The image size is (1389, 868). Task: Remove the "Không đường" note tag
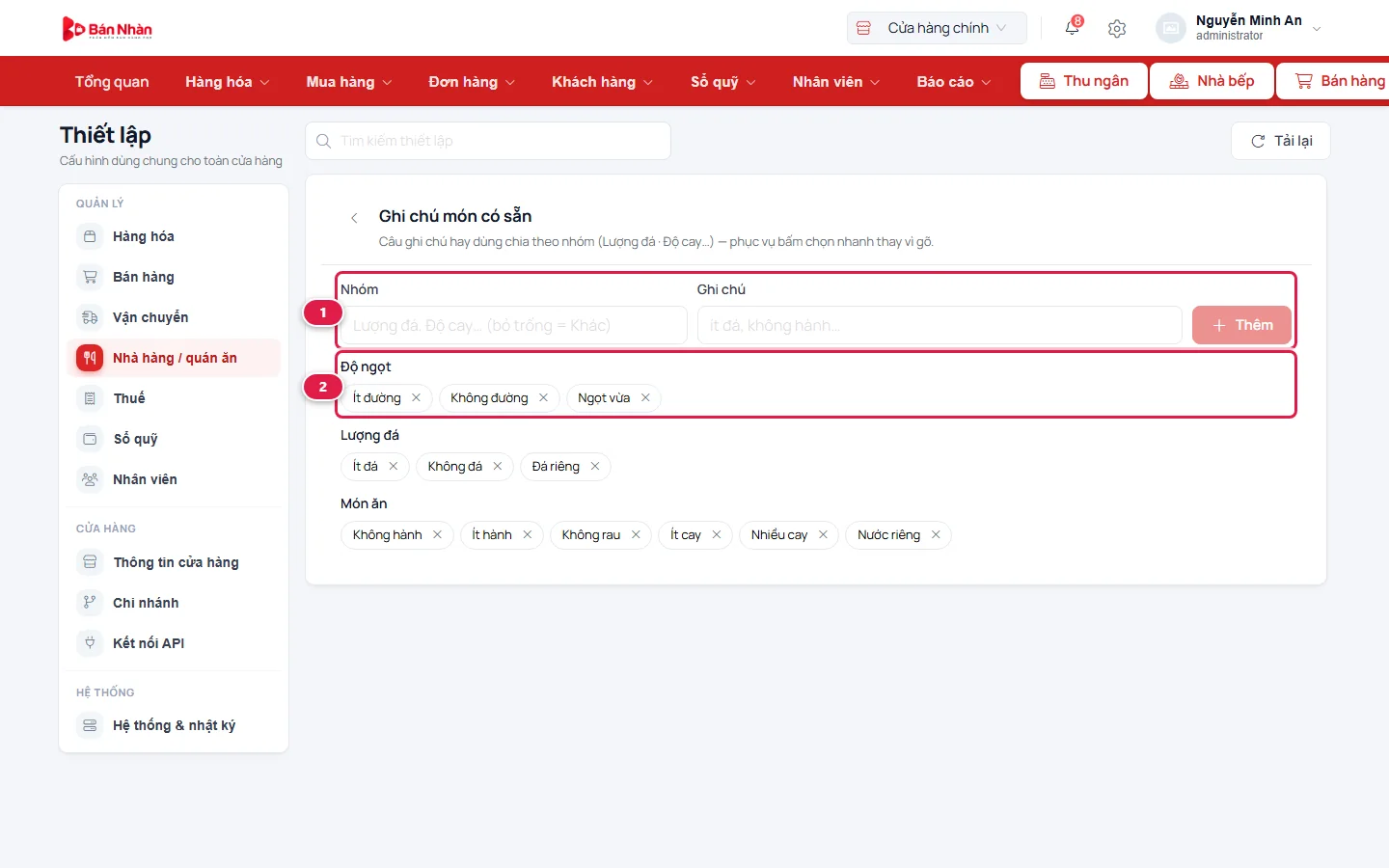(543, 397)
